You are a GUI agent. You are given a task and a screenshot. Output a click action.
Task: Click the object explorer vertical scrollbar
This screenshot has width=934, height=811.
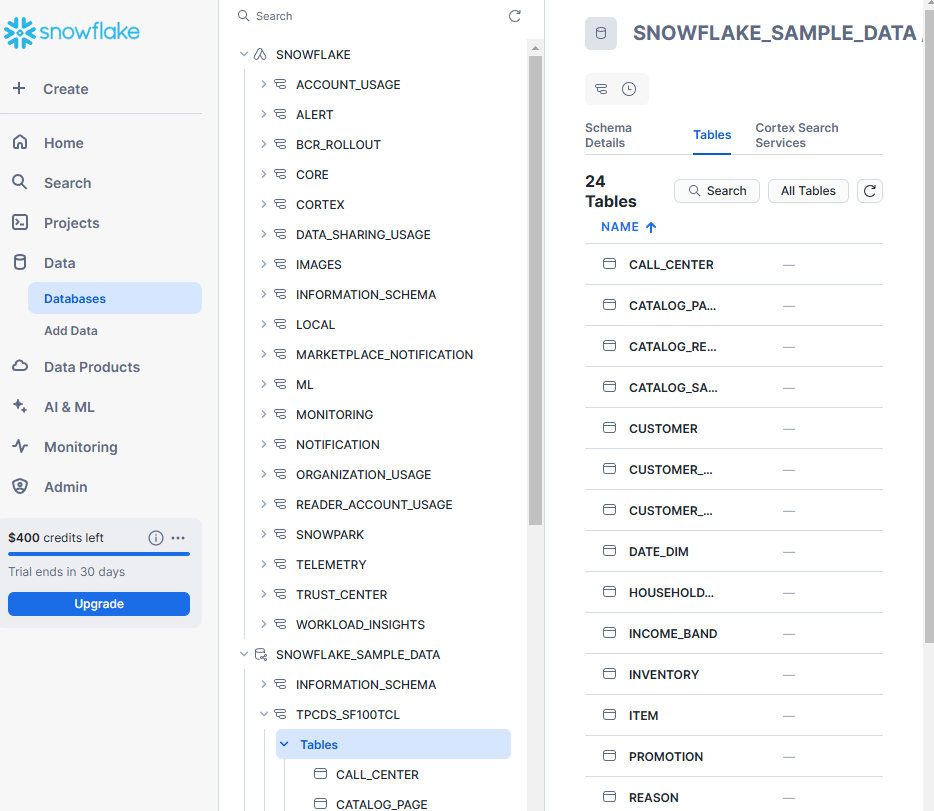point(536,290)
